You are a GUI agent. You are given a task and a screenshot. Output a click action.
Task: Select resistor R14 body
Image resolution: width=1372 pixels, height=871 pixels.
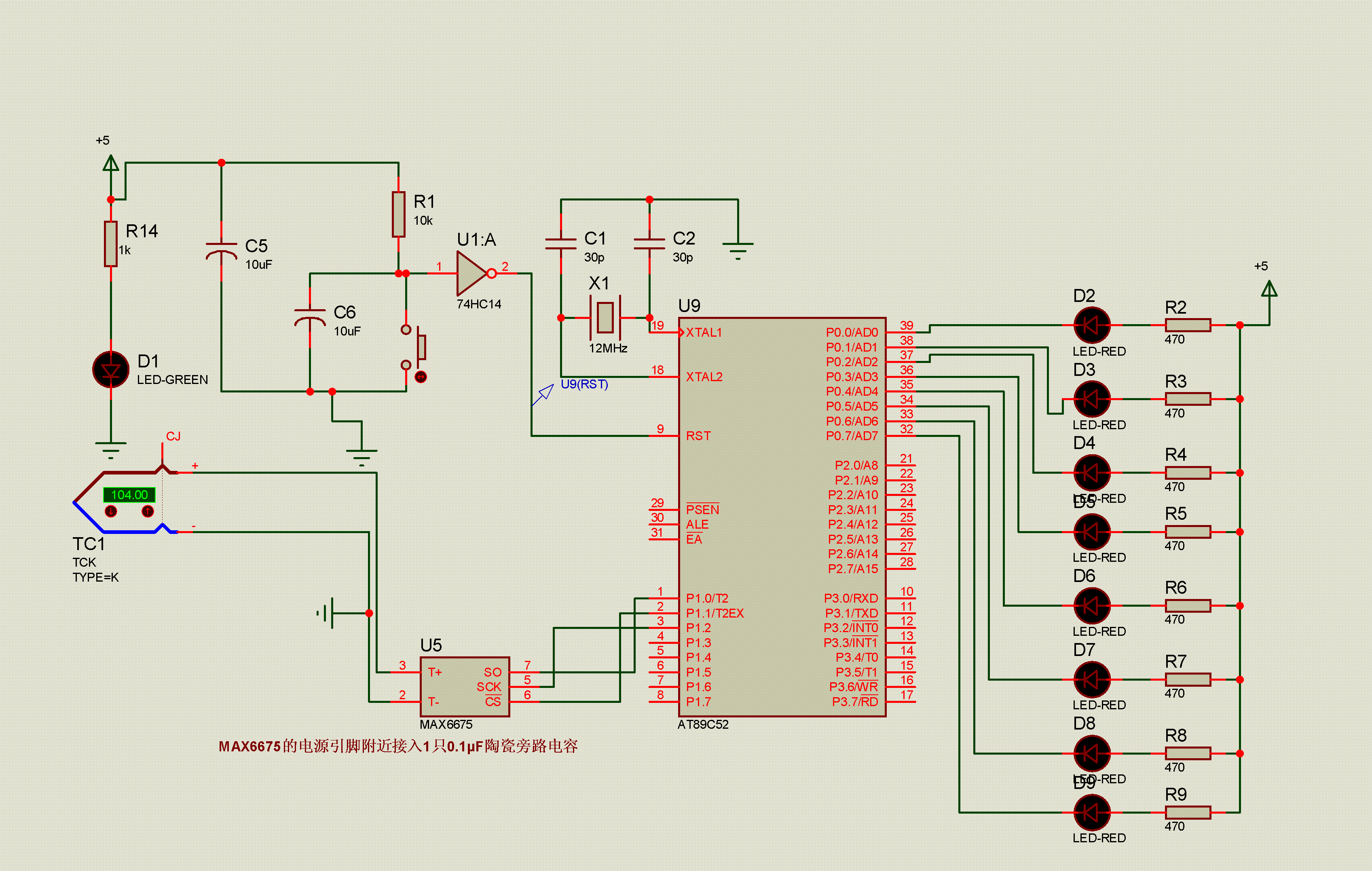click(x=110, y=244)
